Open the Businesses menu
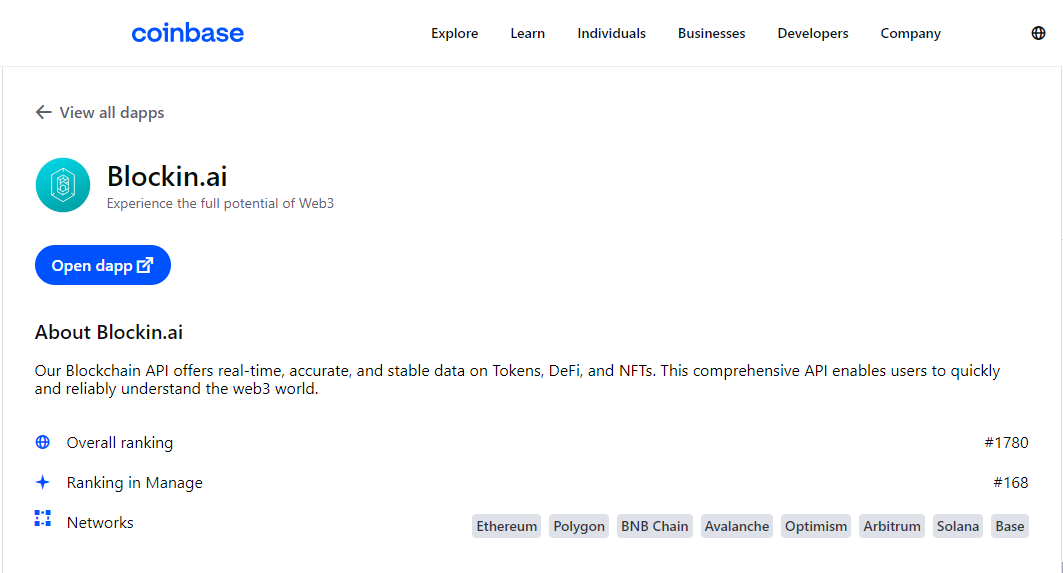This screenshot has height=573, width=1063. pyautogui.click(x=711, y=33)
